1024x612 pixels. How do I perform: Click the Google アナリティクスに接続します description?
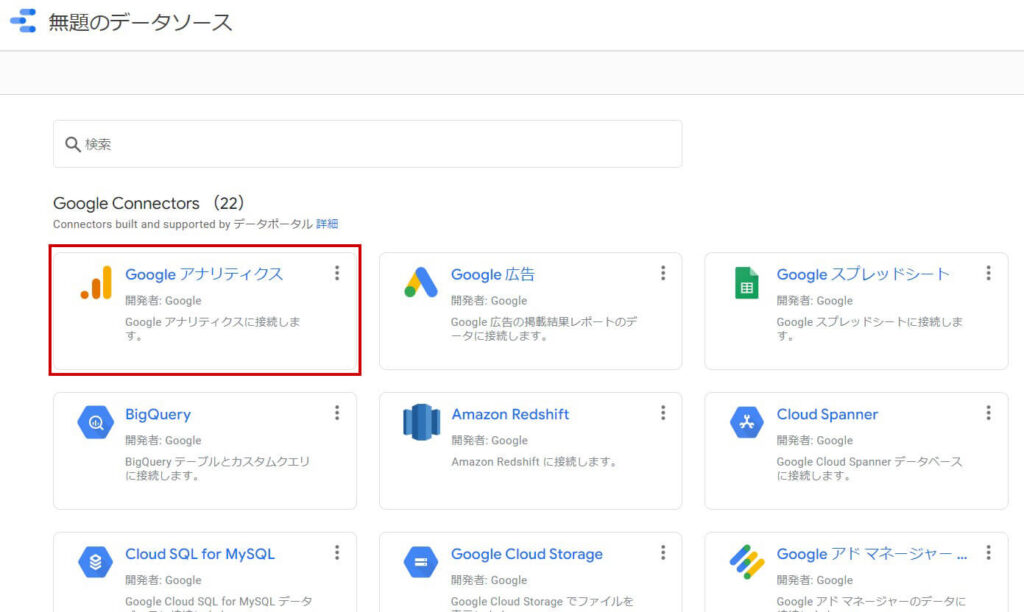click(x=213, y=329)
